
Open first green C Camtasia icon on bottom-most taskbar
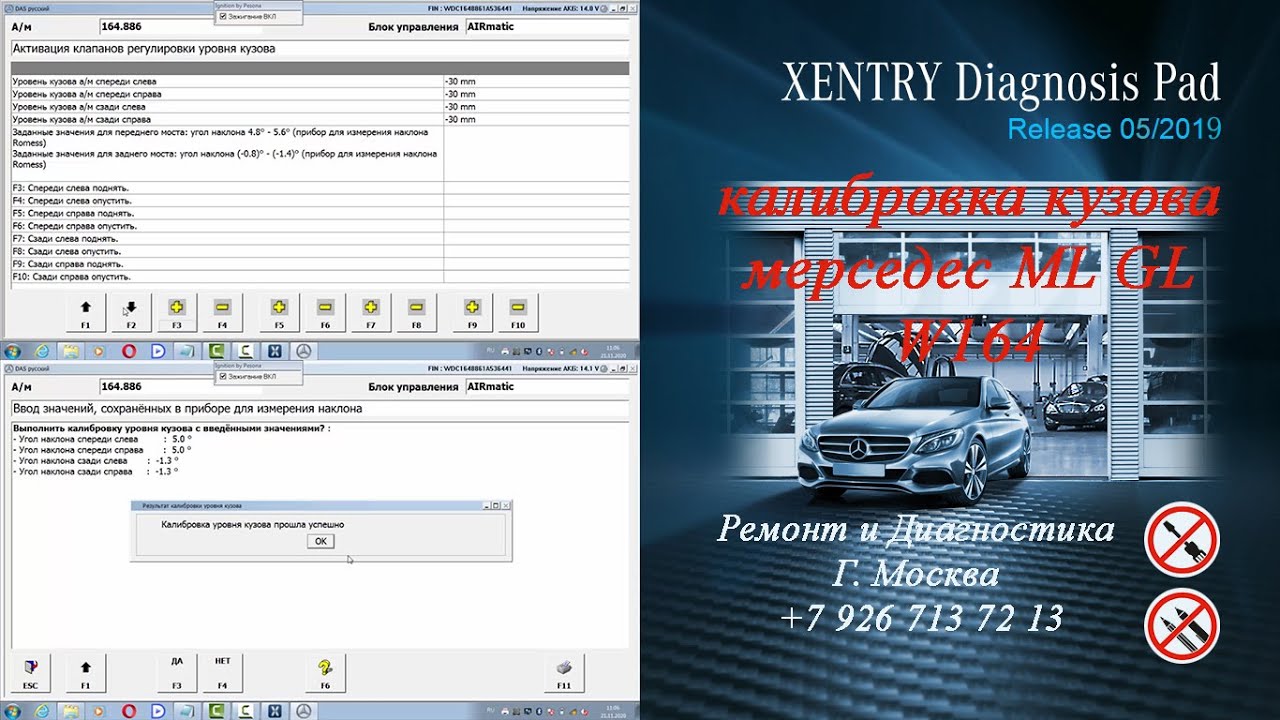(x=216, y=711)
